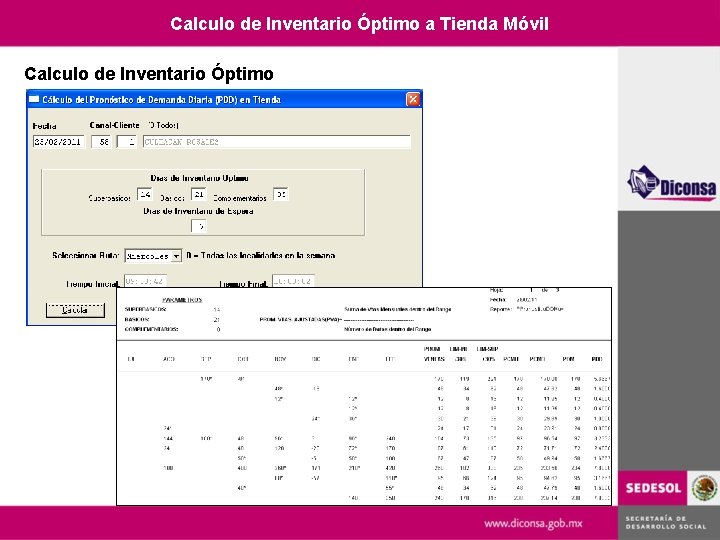Click the Calcular button in the dialog
The image size is (720, 540).
pyautogui.click(x=75, y=310)
